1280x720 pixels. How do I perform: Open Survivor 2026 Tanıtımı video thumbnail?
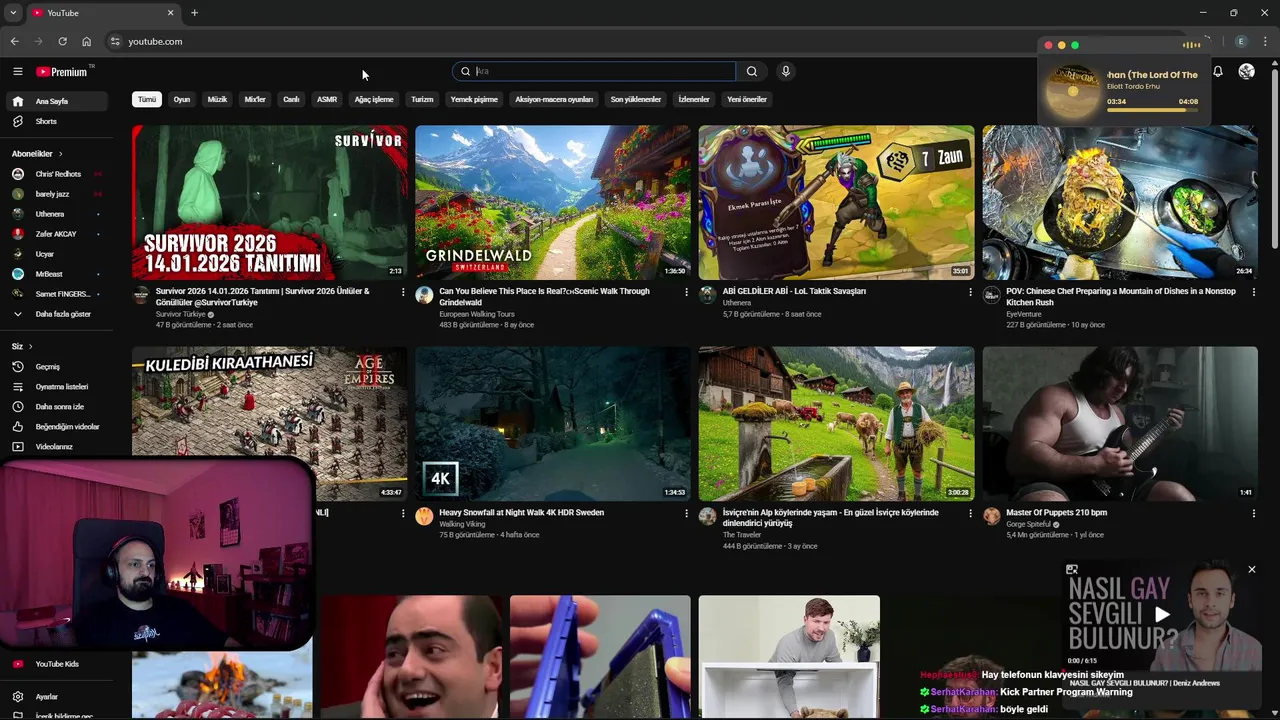coord(270,202)
